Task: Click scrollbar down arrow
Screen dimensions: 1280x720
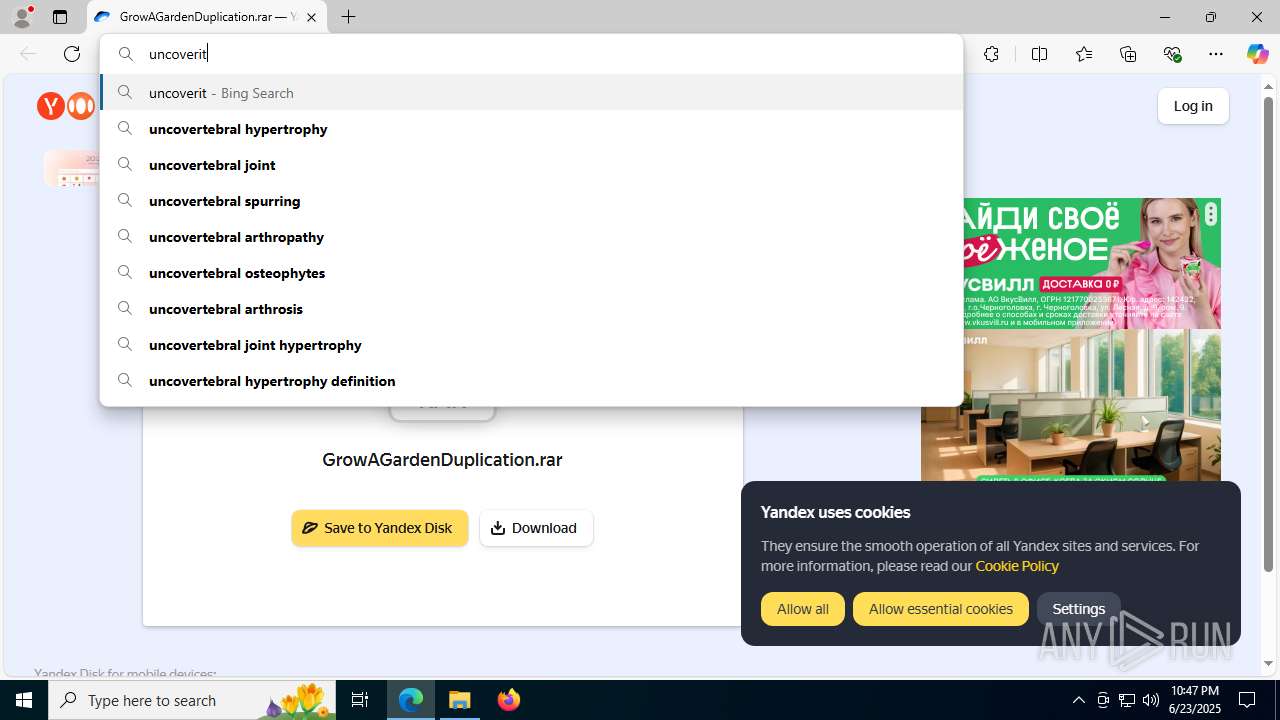Action: 1268,664
